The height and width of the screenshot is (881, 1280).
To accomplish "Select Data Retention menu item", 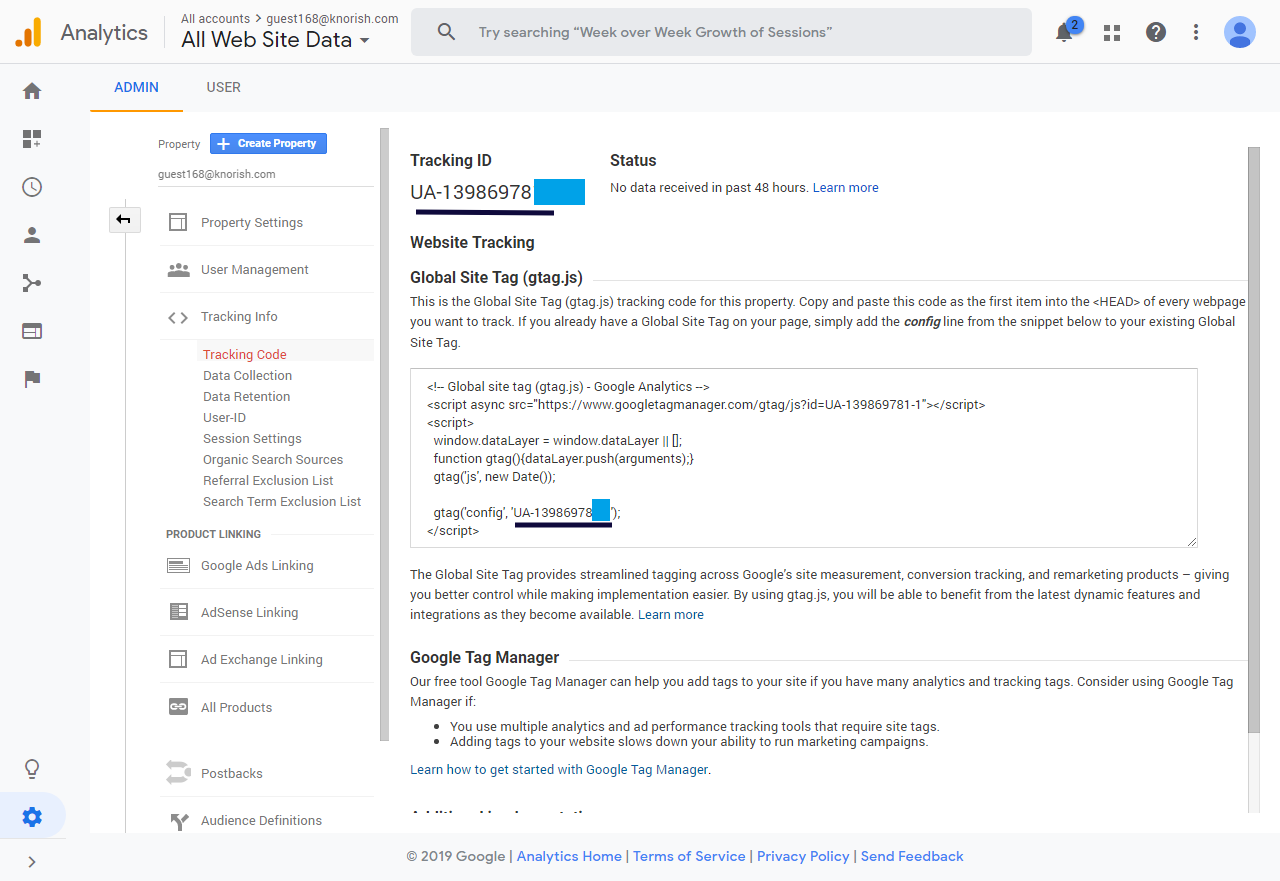I will click(x=246, y=396).
